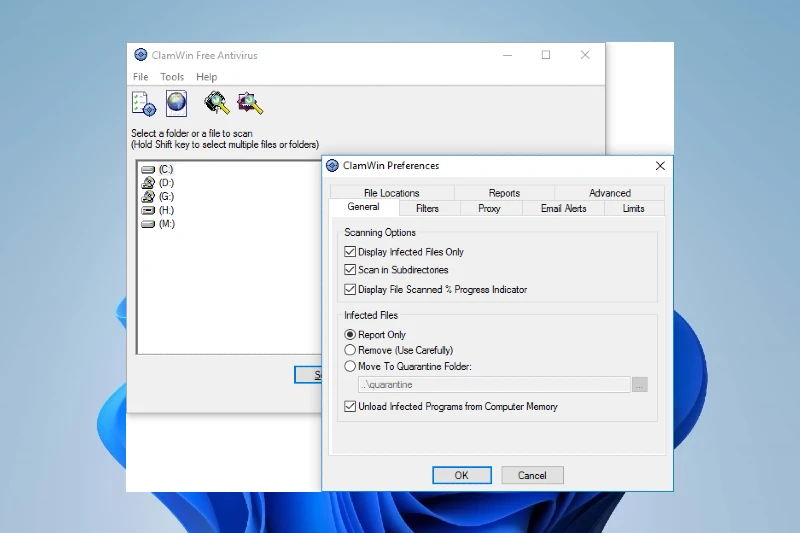Switch to the Advanced tab
Image resolution: width=800 pixels, height=533 pixels.
(610, 193)
